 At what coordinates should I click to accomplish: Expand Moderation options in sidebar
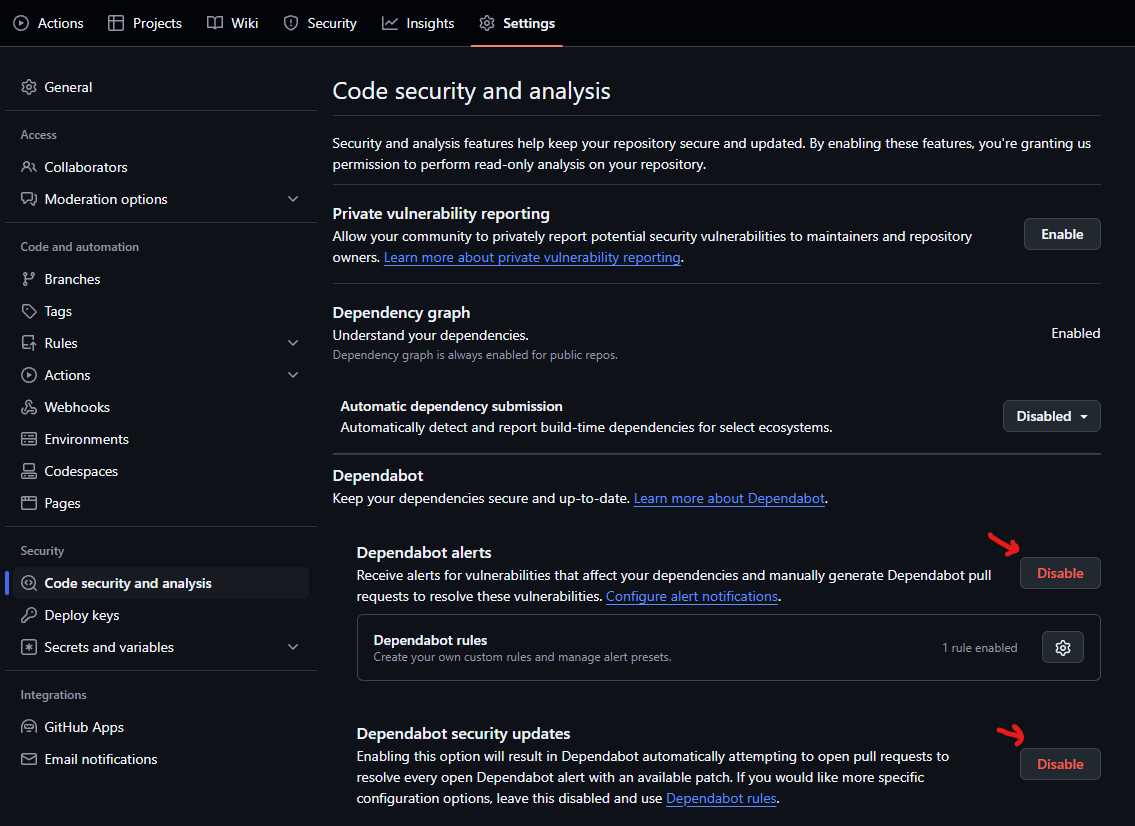[293, 199]
